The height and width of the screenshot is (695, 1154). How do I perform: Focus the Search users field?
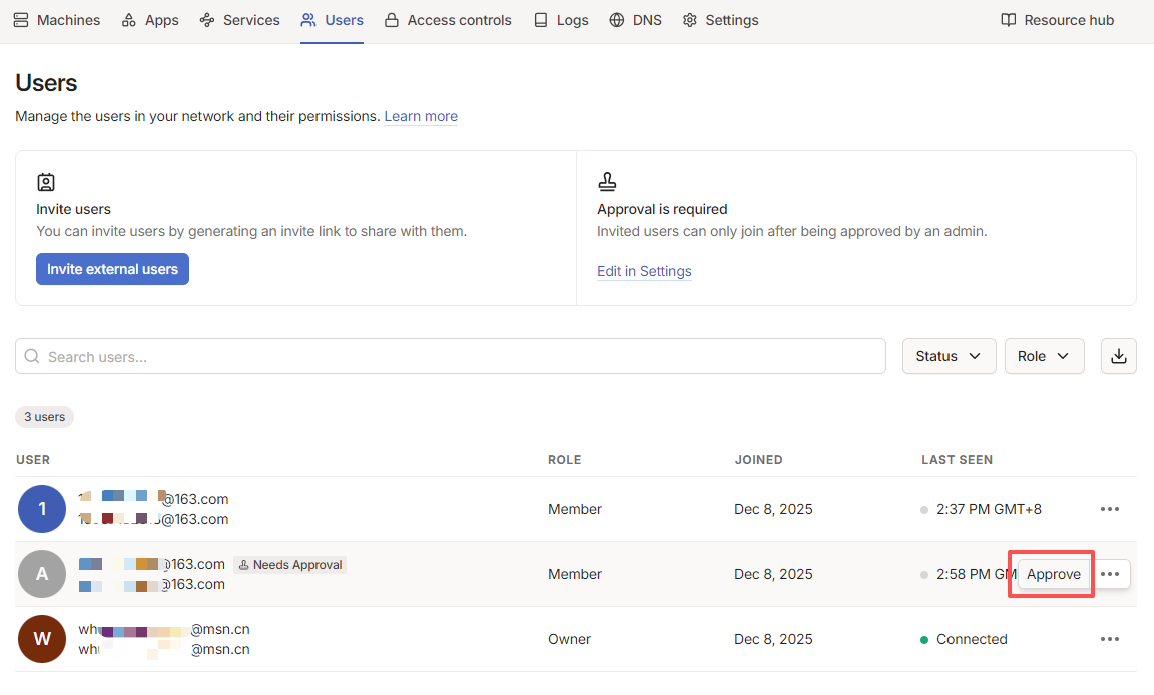point(450,356)
